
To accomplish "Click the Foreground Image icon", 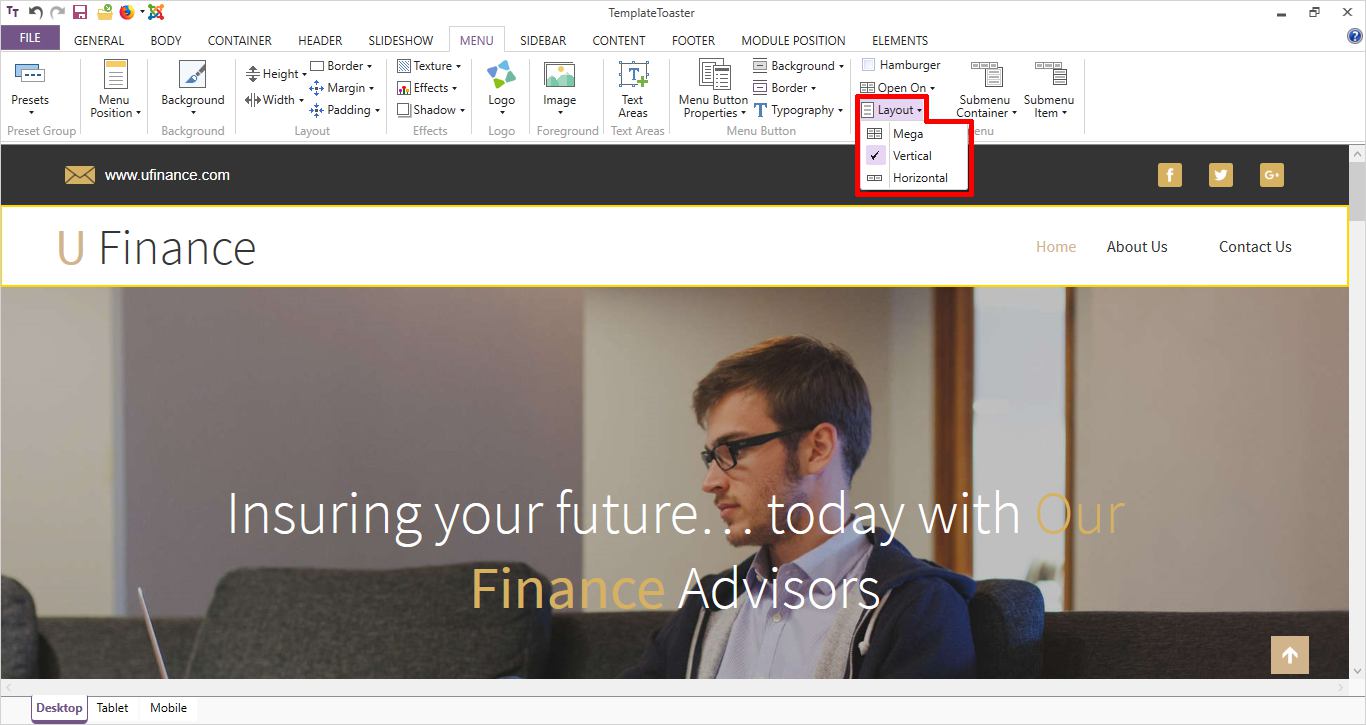I will pos(559,76).
